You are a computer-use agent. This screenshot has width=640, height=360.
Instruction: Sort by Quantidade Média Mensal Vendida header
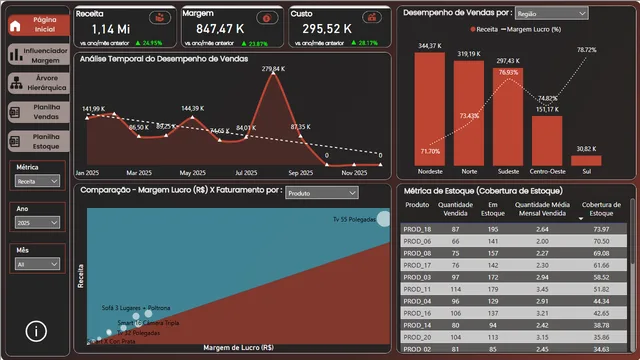tap(542, 209)
